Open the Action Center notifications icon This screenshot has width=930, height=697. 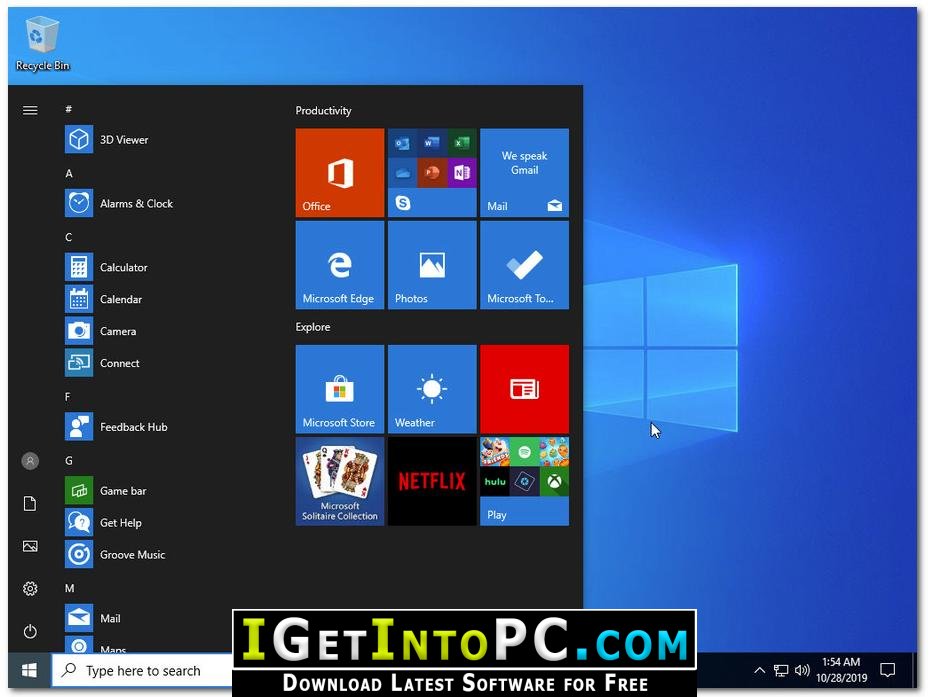click(887, 670)
